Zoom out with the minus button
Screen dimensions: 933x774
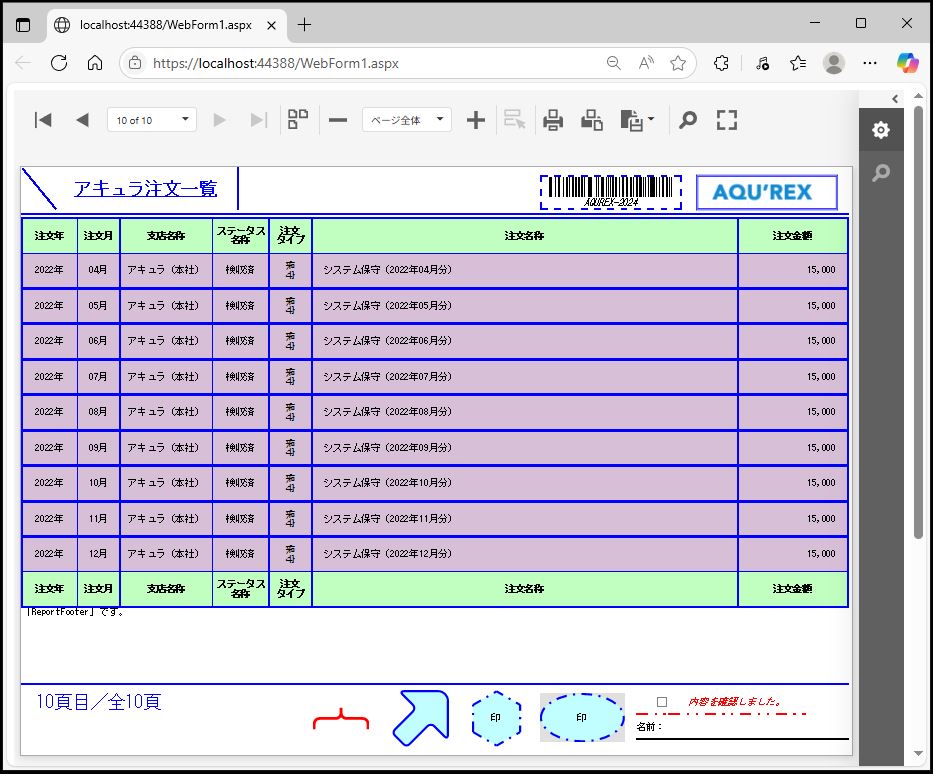click(x=338, y=120)
